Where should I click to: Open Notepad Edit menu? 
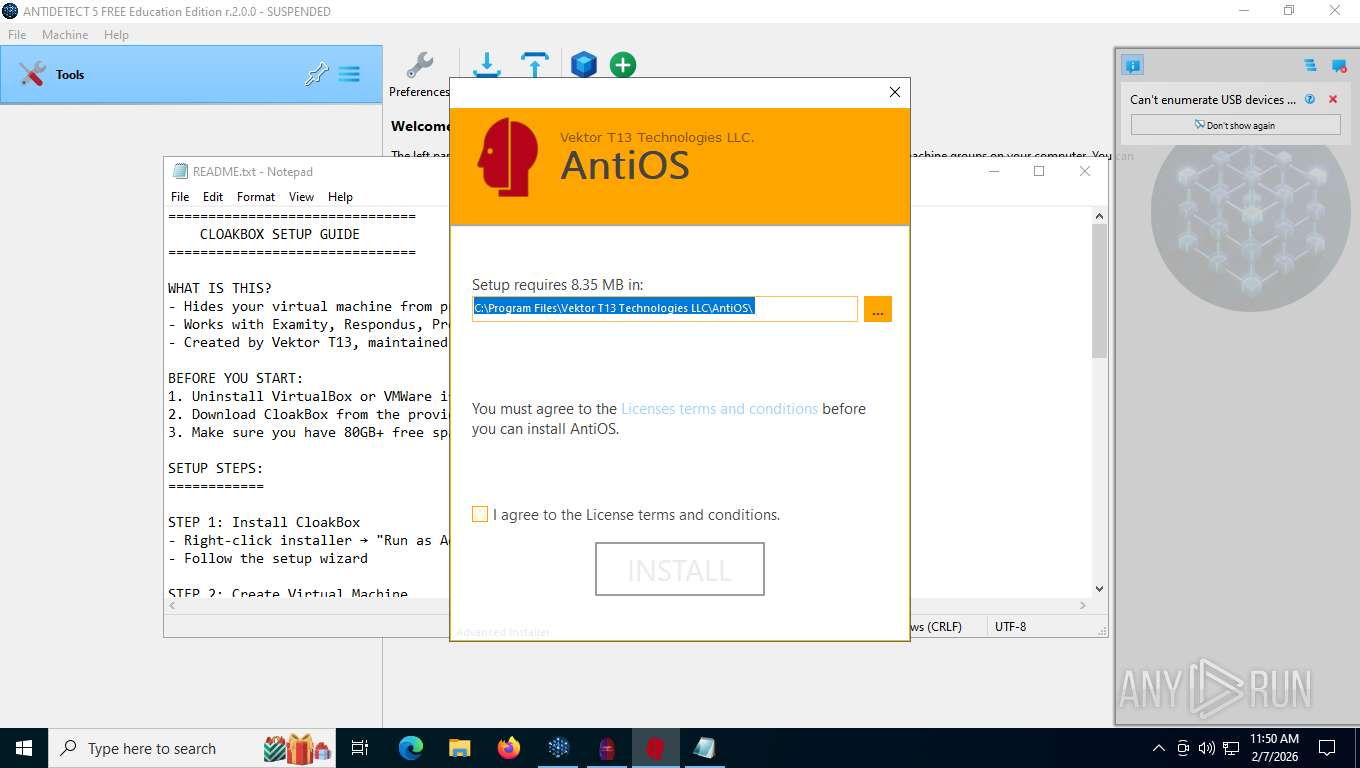(x=213, y=197)
